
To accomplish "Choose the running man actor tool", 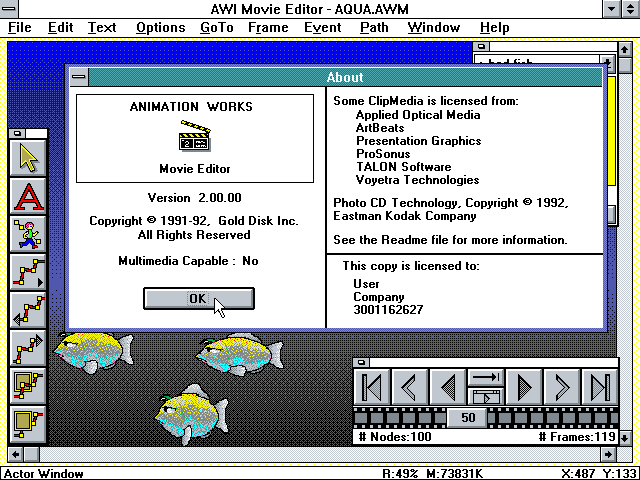I will click(x=28, y=234).
